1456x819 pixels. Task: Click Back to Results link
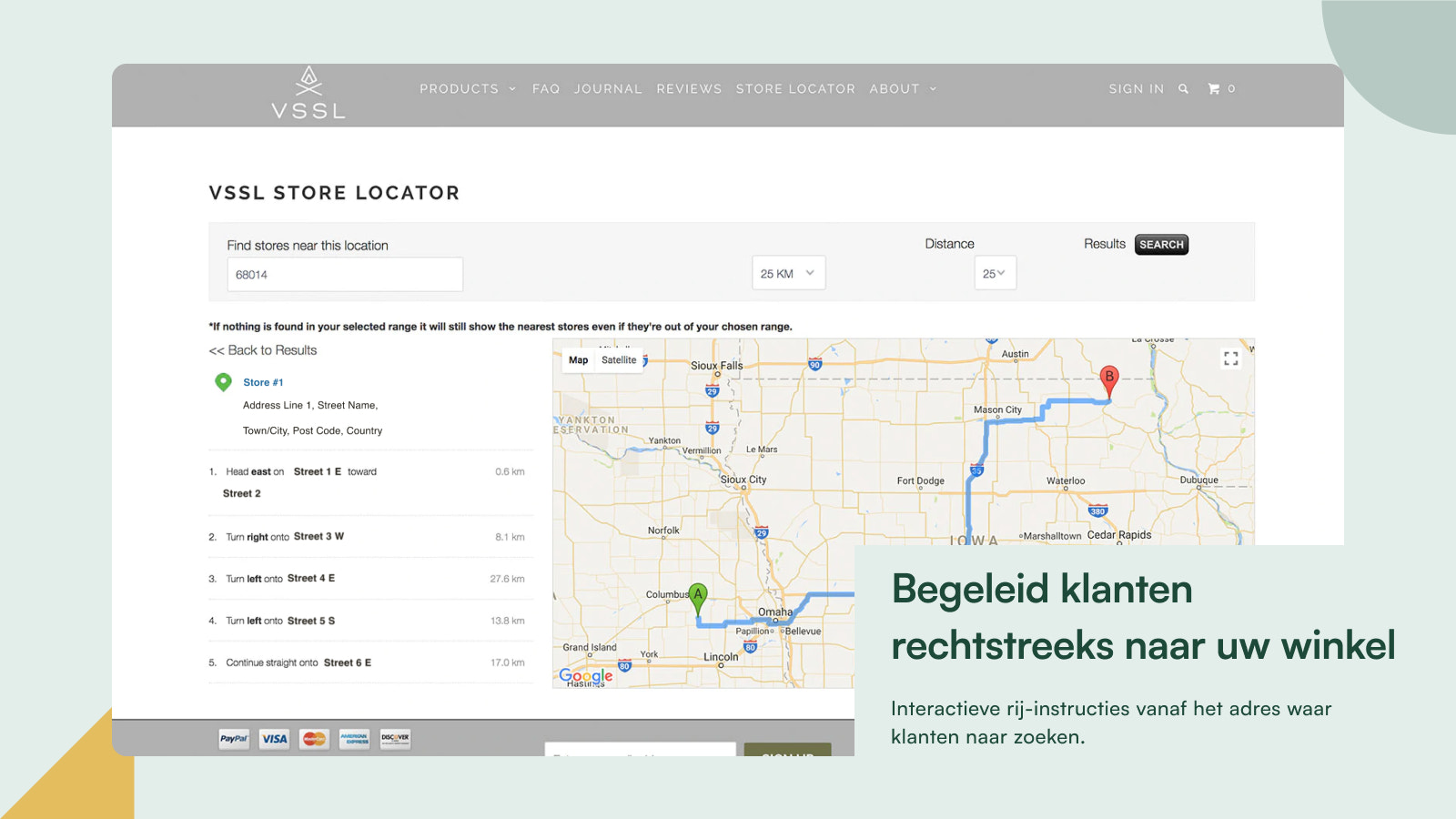(x=263, y=350)
